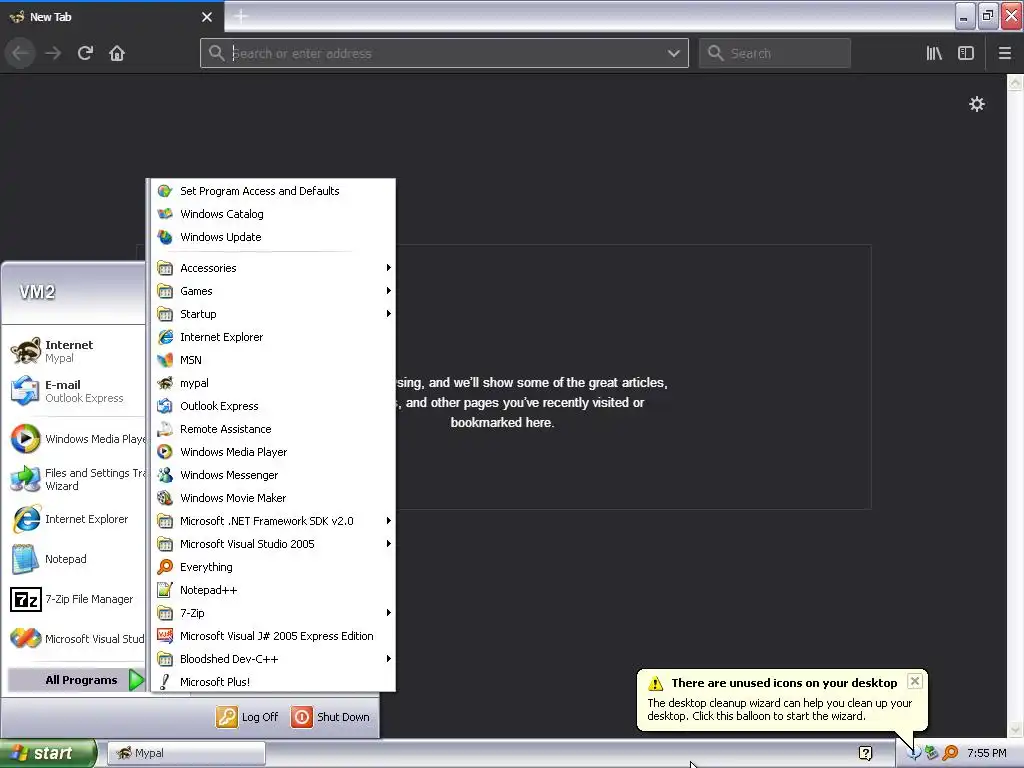Open Windows Media Player from recent programs

[x=73, y=439]
